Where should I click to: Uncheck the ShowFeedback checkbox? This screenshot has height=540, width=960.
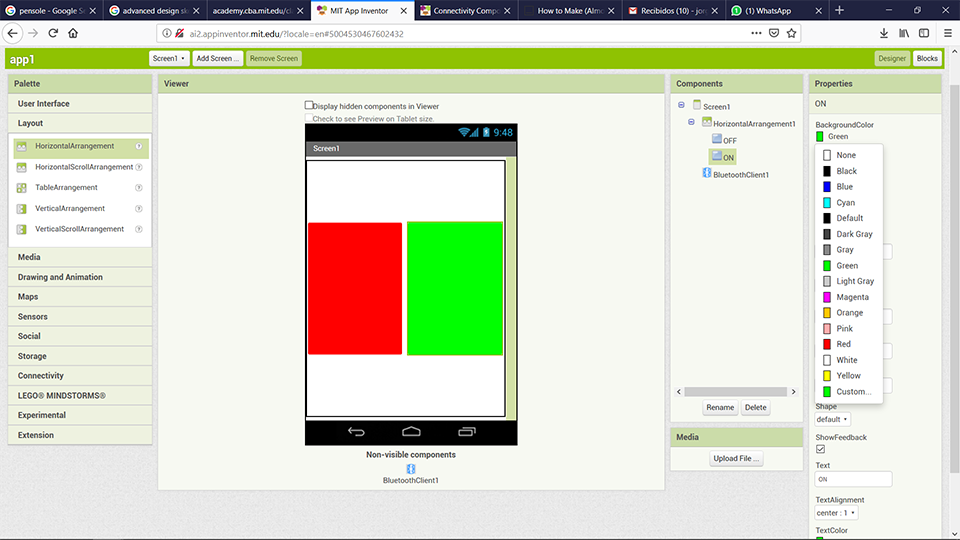(x=820, y=449)
